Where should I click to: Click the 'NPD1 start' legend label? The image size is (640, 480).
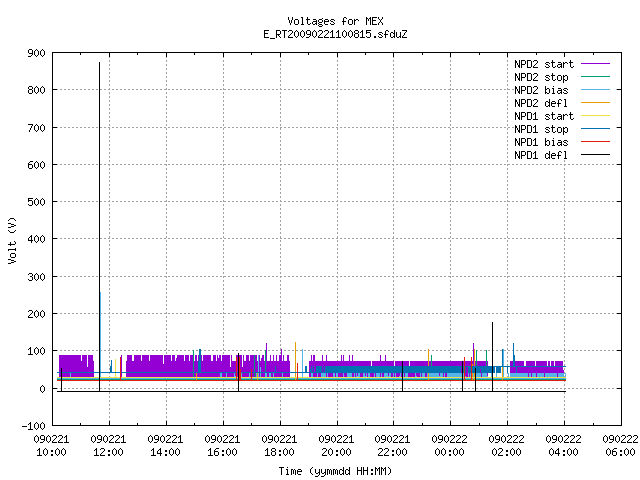[x=544, y=116]
